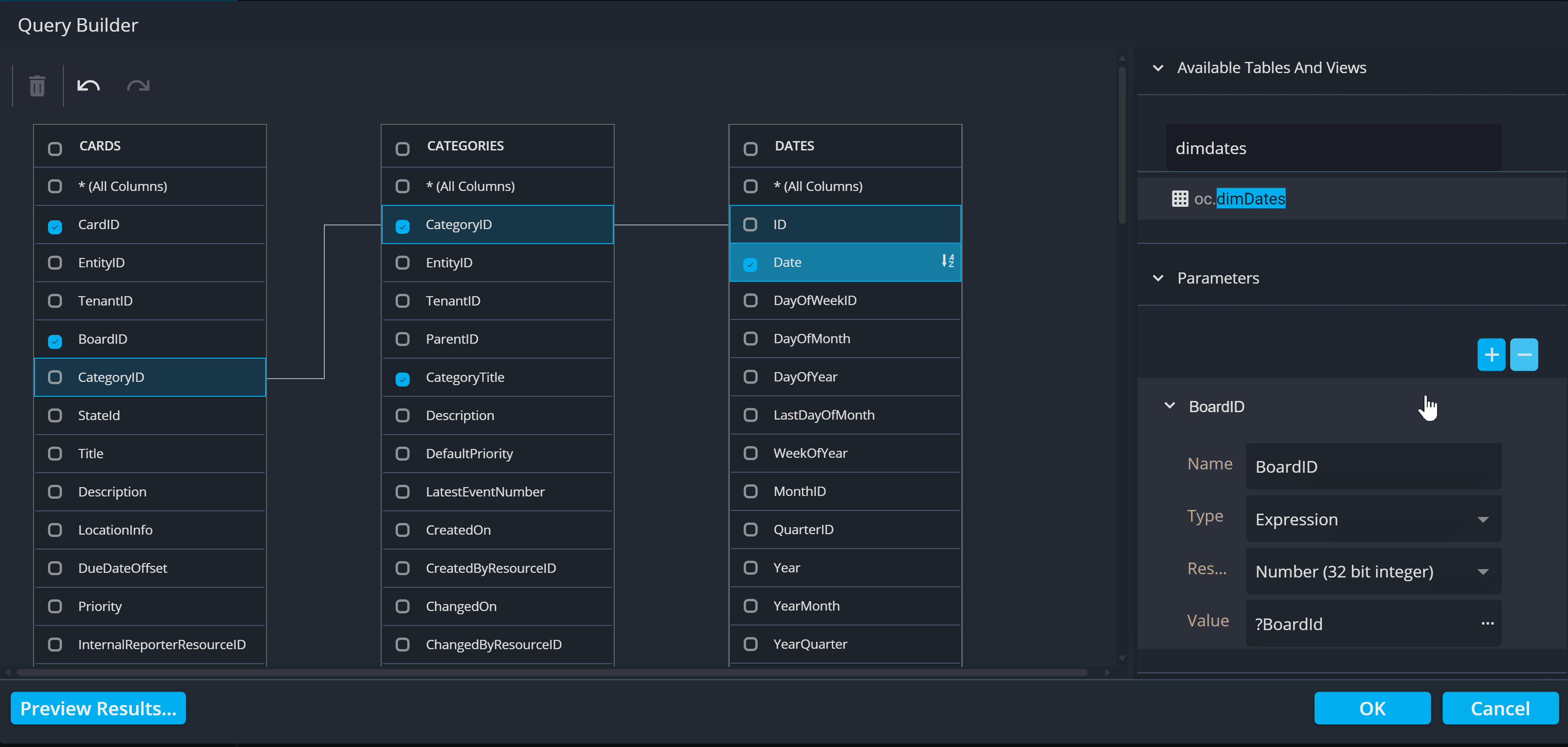
Task: Check the DATES table header checkbox
Action: tap(750, 149)
